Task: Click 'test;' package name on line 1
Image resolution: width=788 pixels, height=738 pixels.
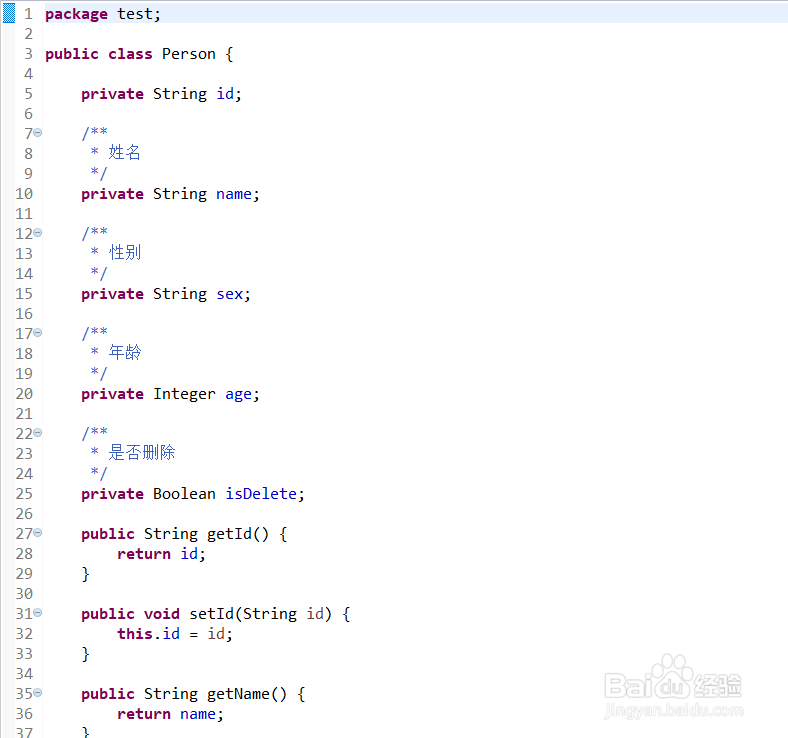Action: 139,15
